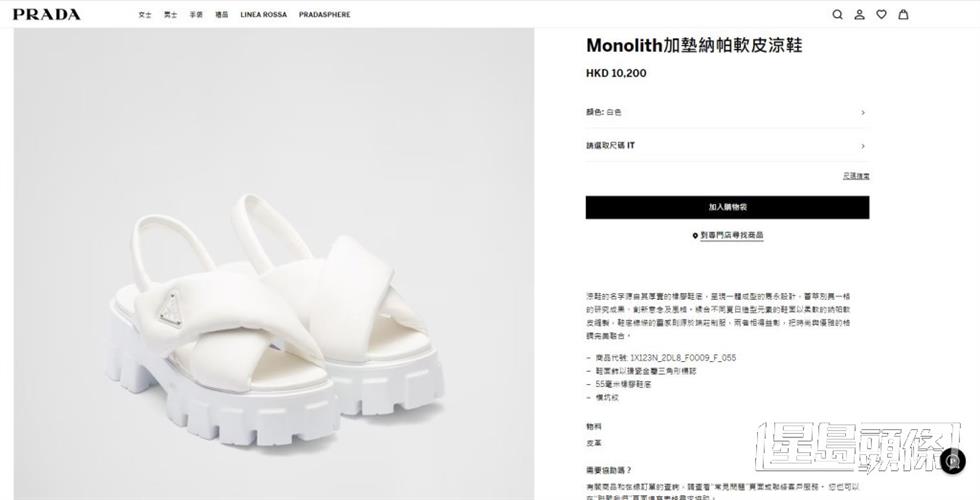Viewport: 980px width, 500px height.
Task: Click the PRADA logo
Action: (x=46, y=14)
